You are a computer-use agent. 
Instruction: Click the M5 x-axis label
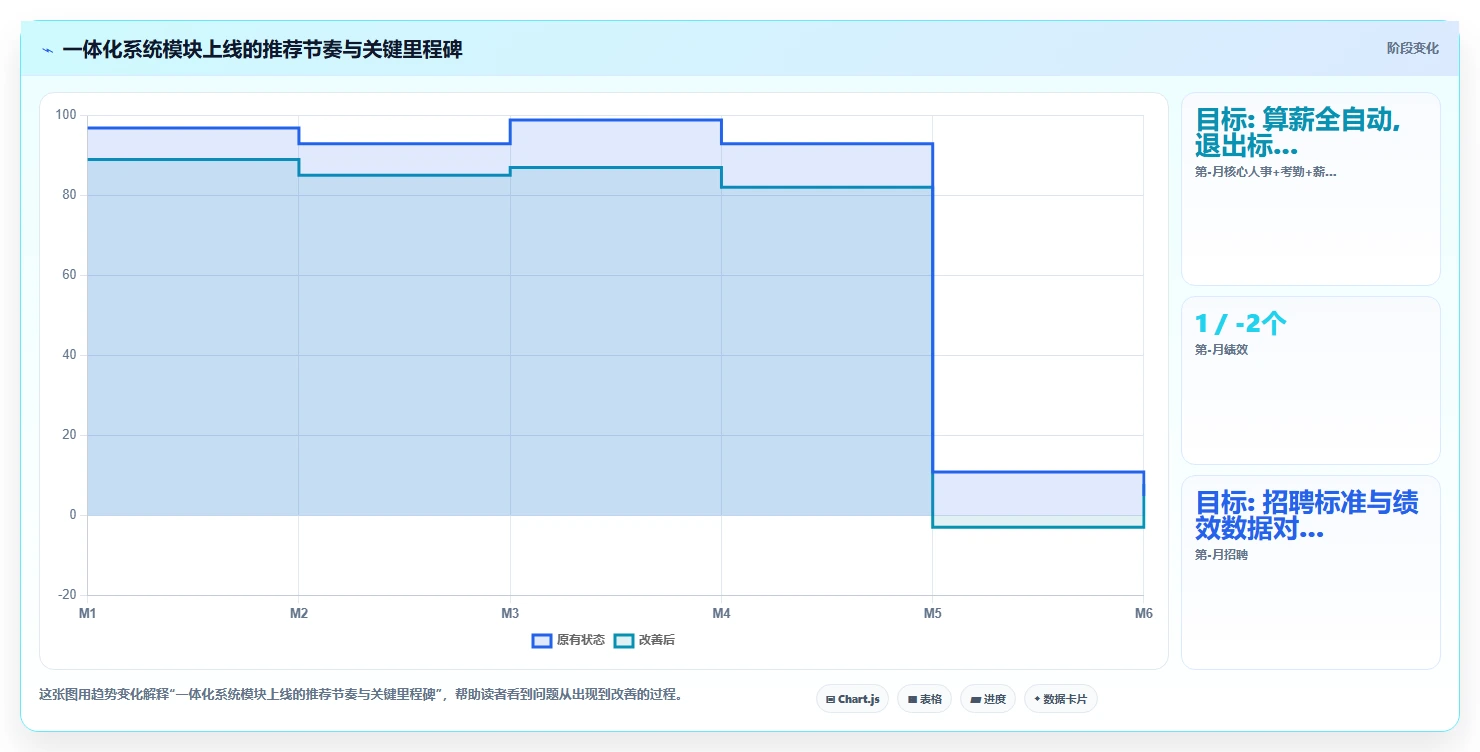click(933, 614)
